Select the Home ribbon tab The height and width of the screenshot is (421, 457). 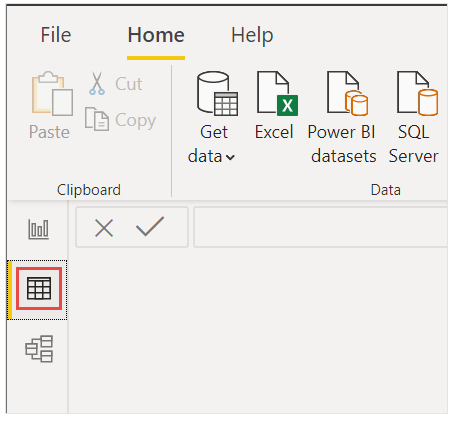pyautogui.click(x=156, y=35)
